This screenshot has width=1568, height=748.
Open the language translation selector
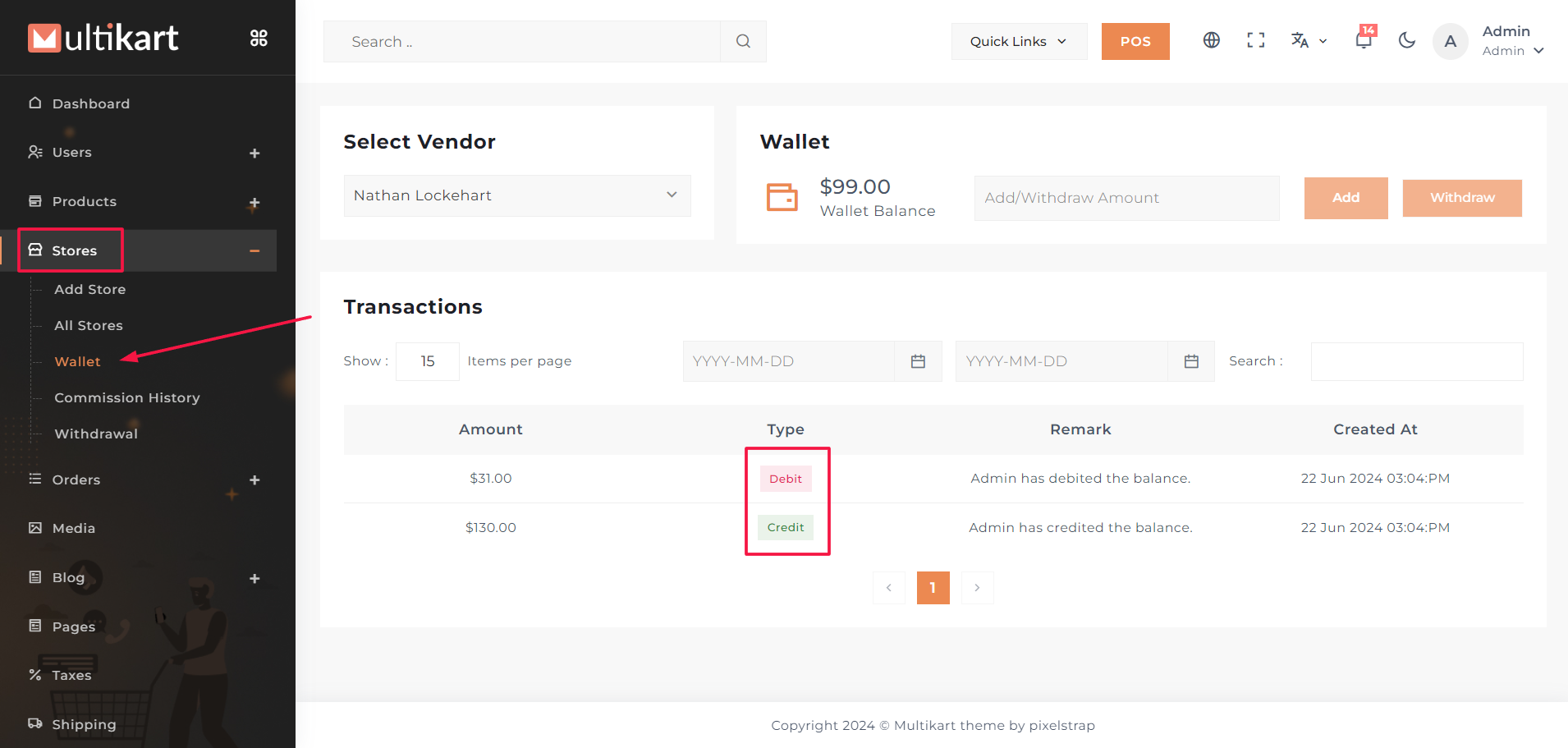(1308, 40)
